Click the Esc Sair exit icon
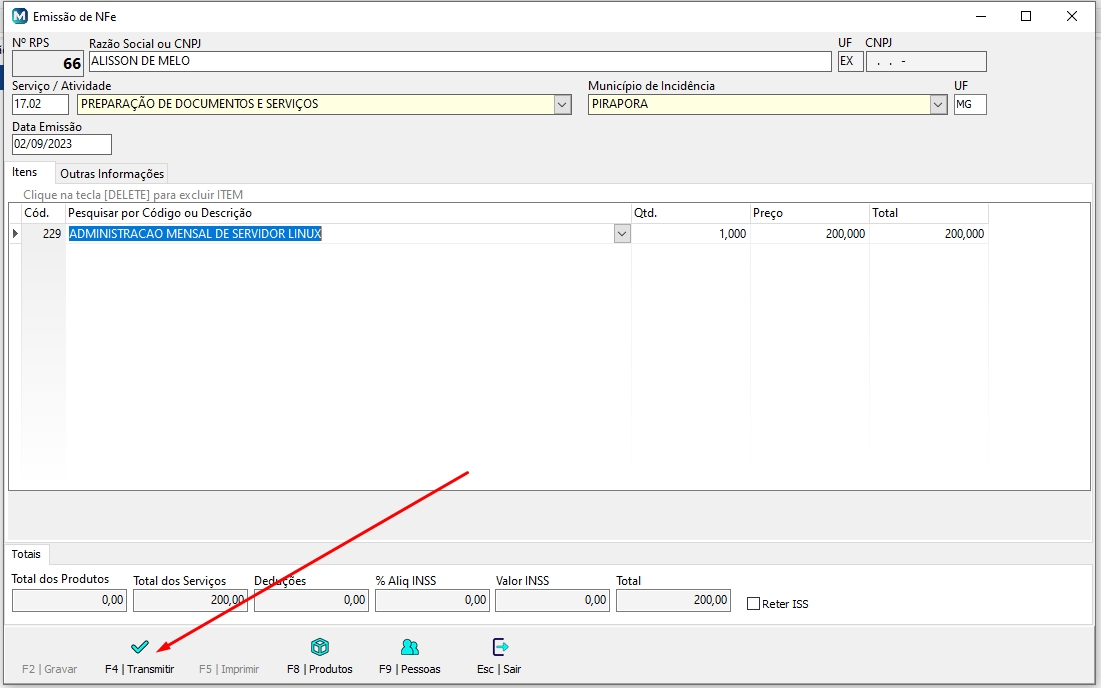 (499, 647)
